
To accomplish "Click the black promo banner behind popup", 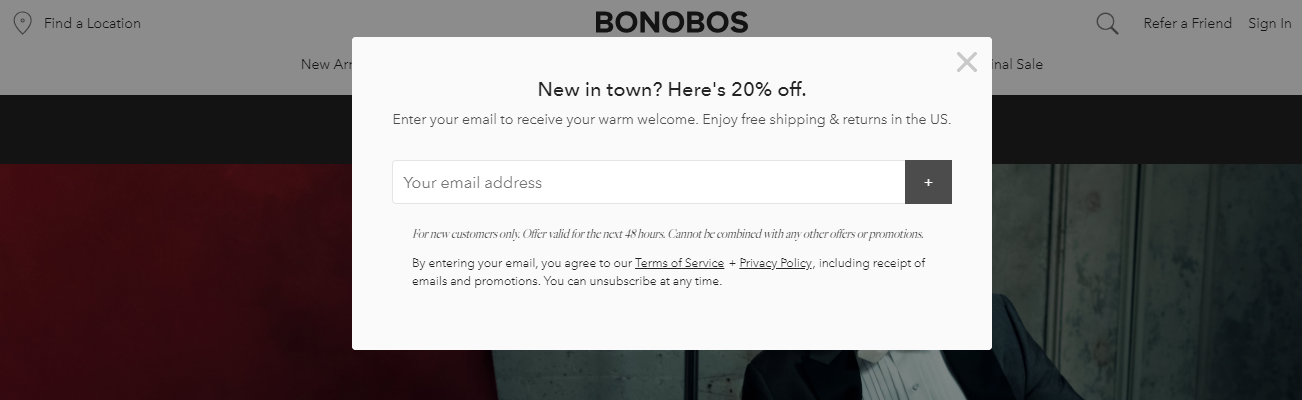I will (175, 129).
